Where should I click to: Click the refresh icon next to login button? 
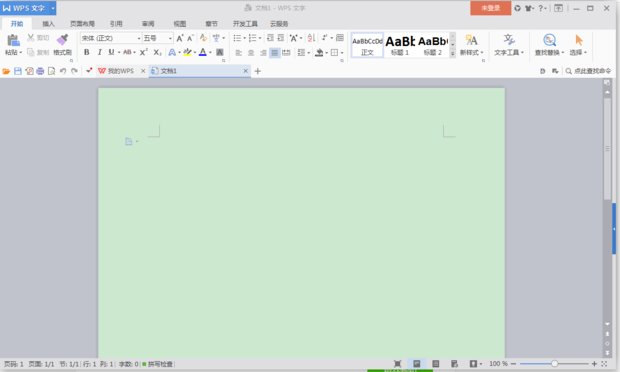point(518,8)
